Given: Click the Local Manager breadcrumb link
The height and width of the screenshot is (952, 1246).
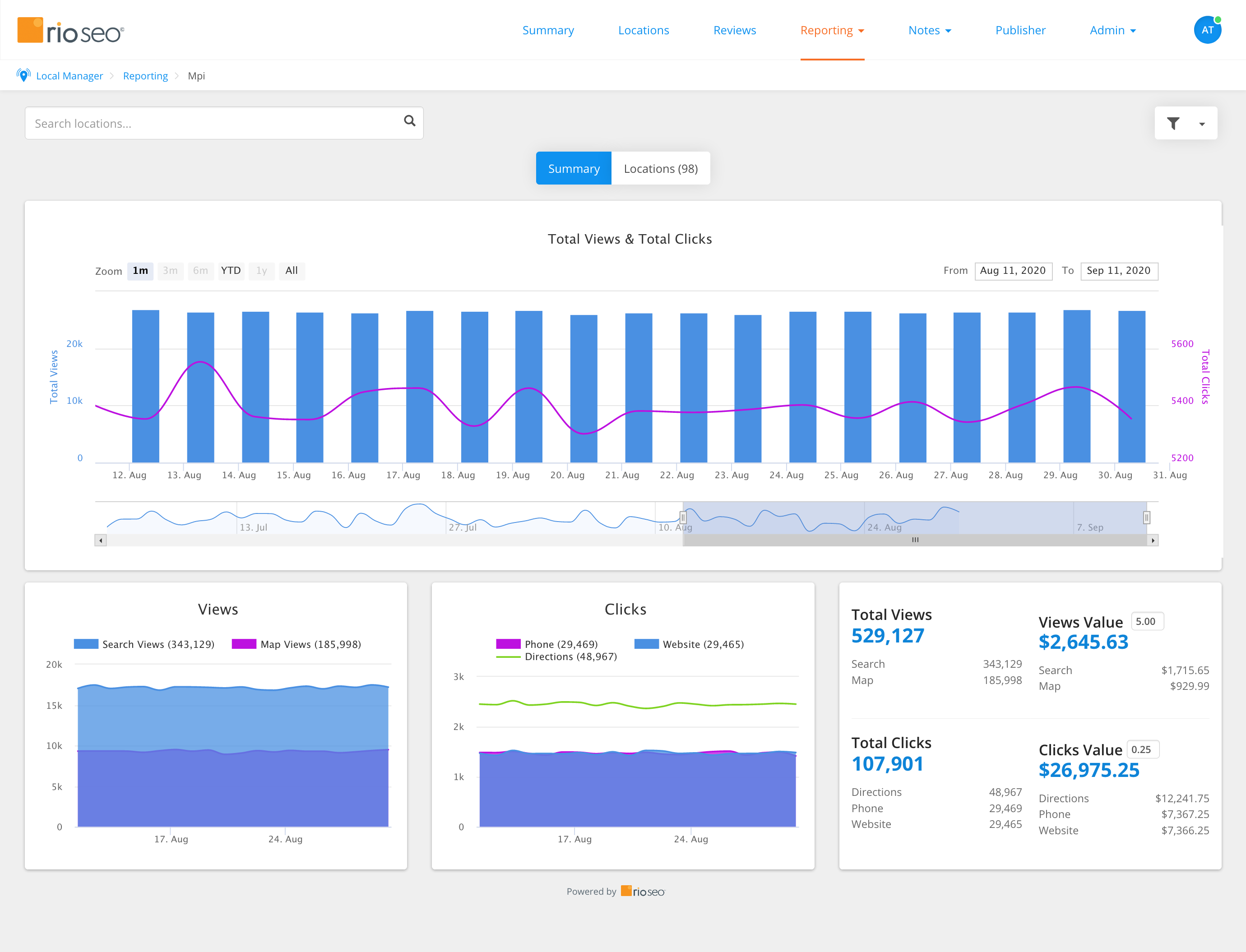Looking at the screenshot, I should click(69, 75).
